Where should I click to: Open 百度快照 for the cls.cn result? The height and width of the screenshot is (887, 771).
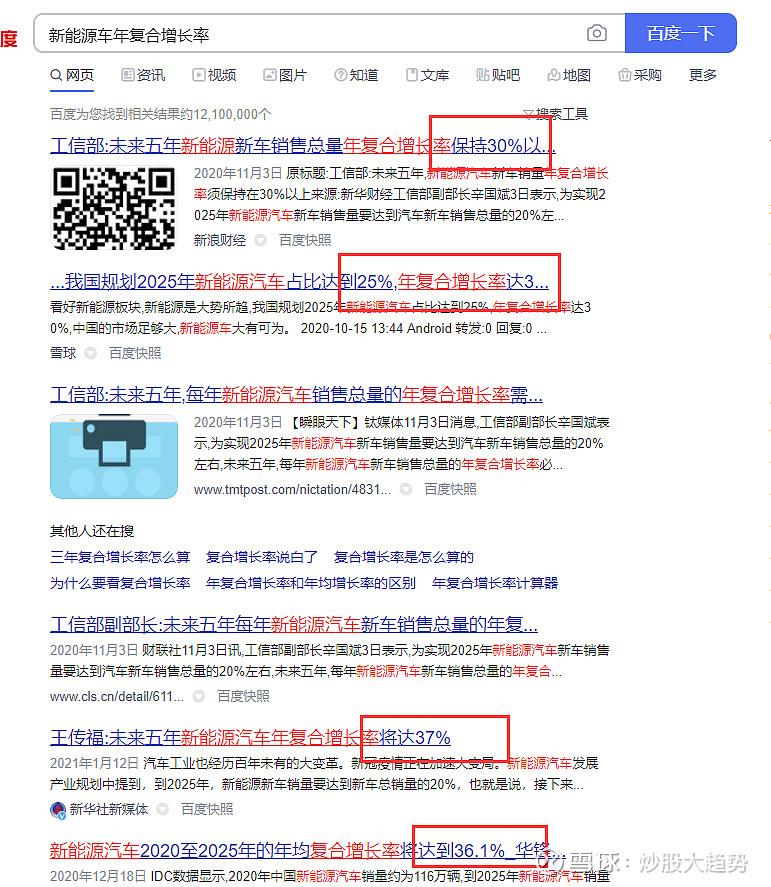(x=243, y=696)
